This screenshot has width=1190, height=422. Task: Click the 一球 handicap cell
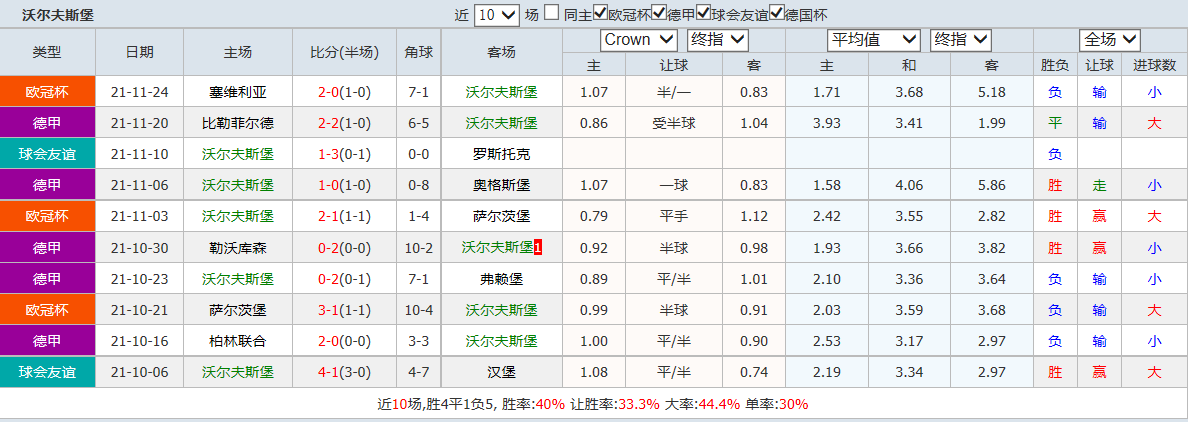tap(673, 185)
